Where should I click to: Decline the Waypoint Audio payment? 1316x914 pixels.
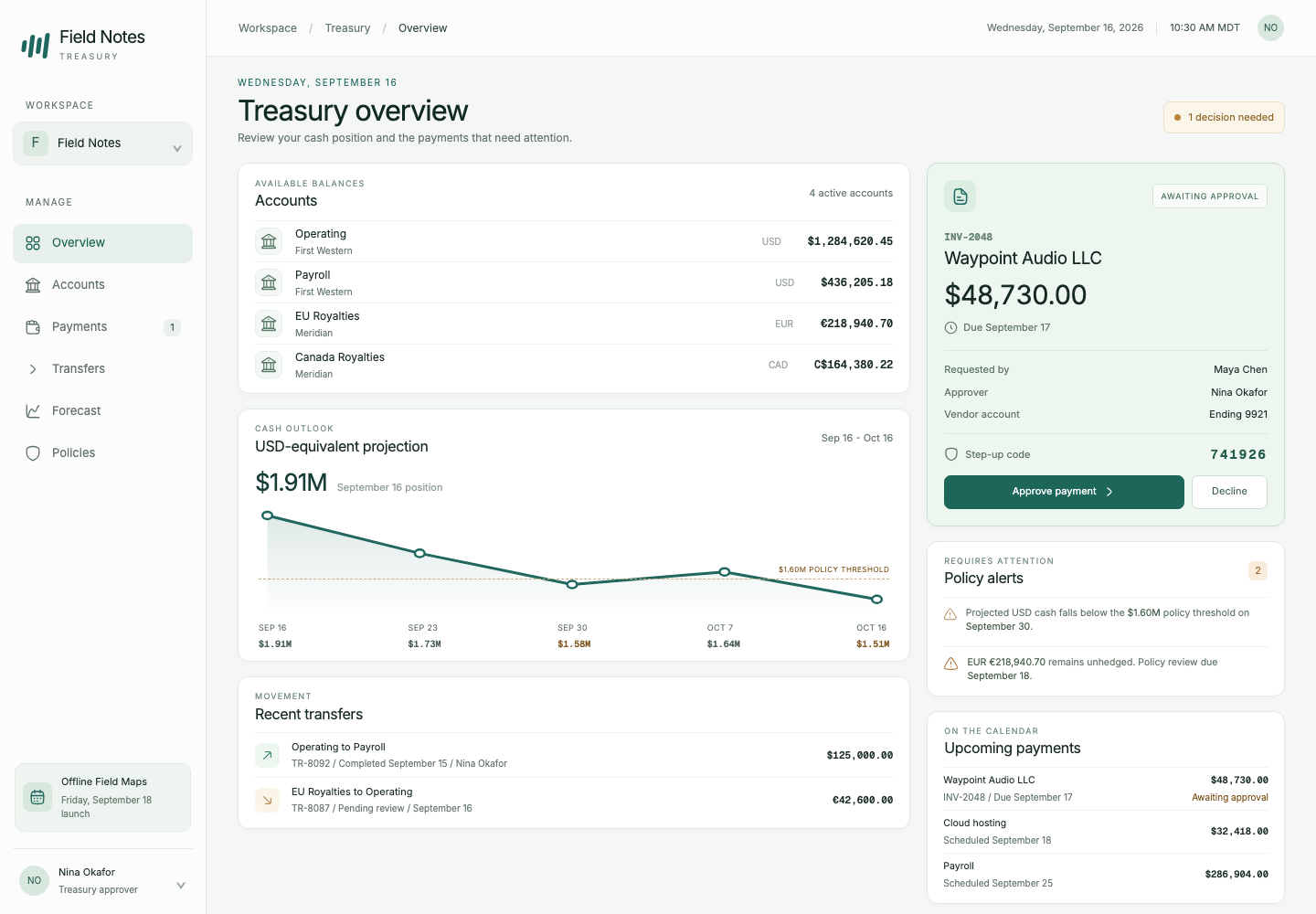coord(1229,492)
